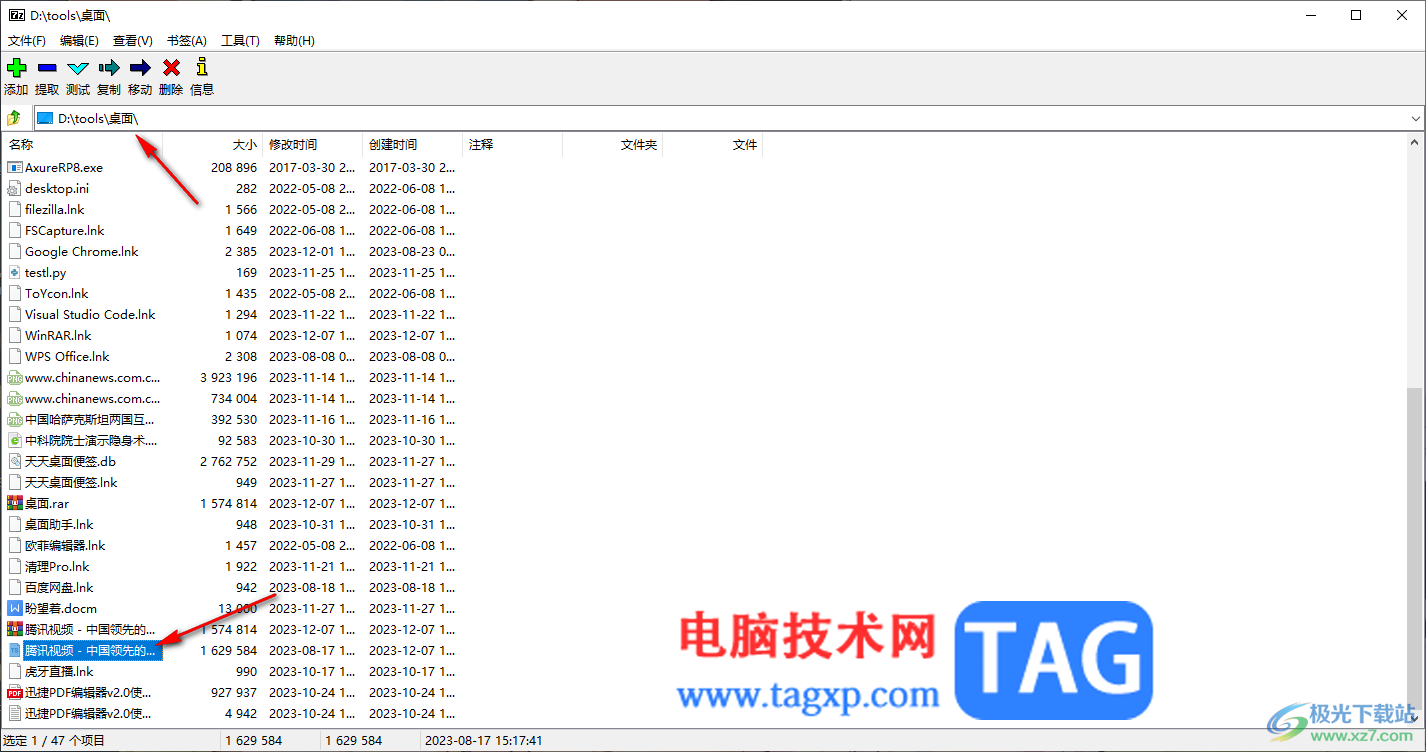Screen dimensions: 1426x752
Task: Select the 欧菲编辑器.lnk file name
Action: pyautogui.click(x=65, y=546)
